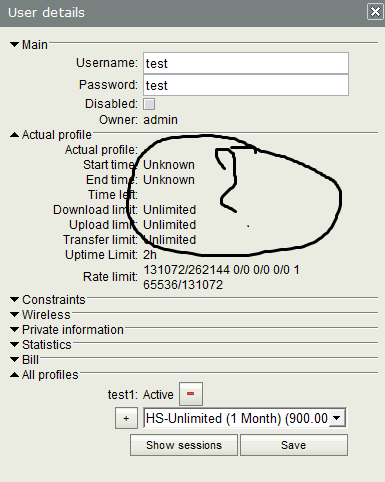The height and width of the screenshot is (482, 385).
Task: Click the Show sessions button
Action: point(184,445)
